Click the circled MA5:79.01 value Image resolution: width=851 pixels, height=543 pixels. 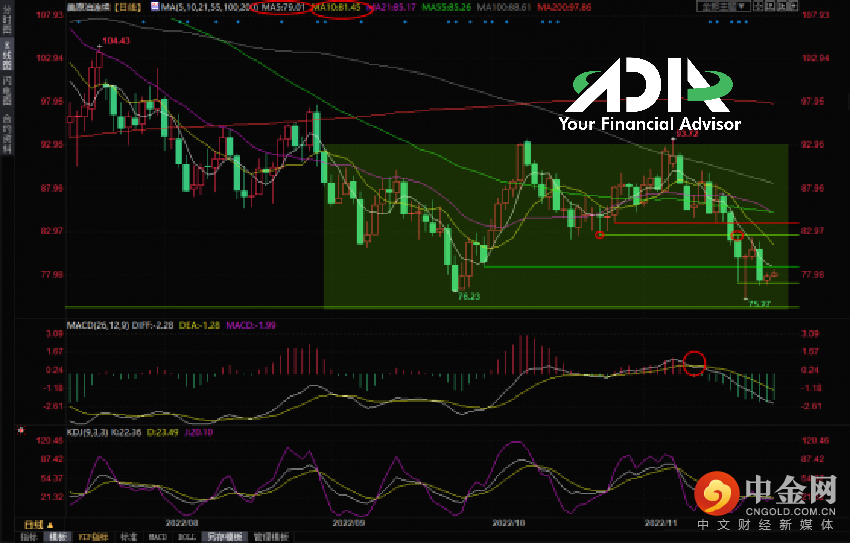[x=281, y=7]
